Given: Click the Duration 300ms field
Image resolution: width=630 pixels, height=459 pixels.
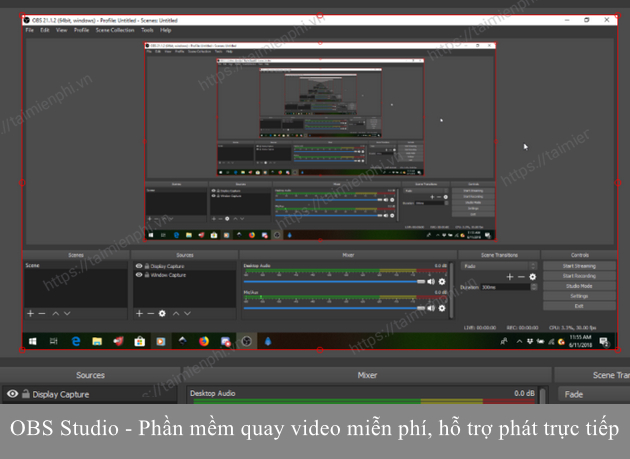Looking at the screenshot, I should [506, 287].
